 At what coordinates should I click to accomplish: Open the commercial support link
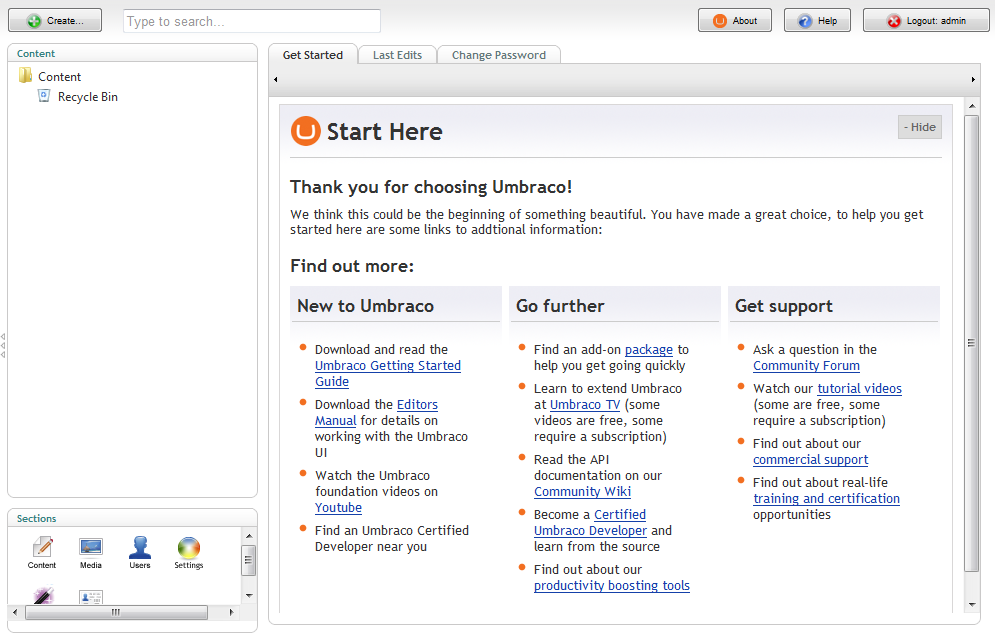tap(810, 460)
